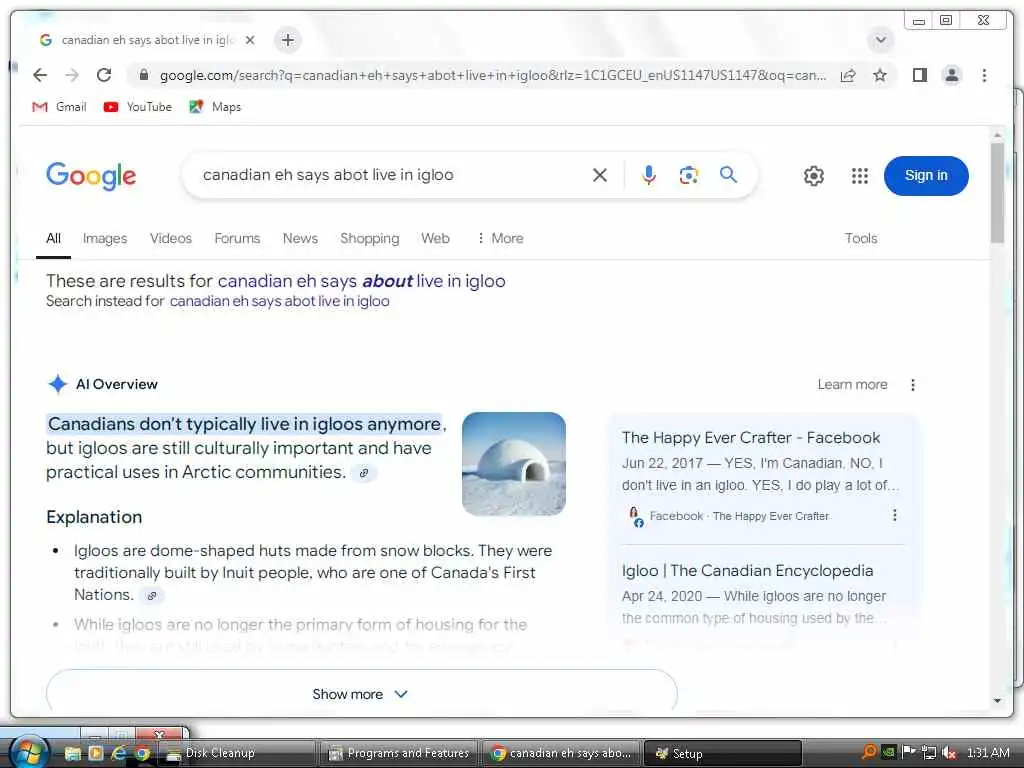
Task: Click Learn more about AI Overview
Action: click(852, 385)
